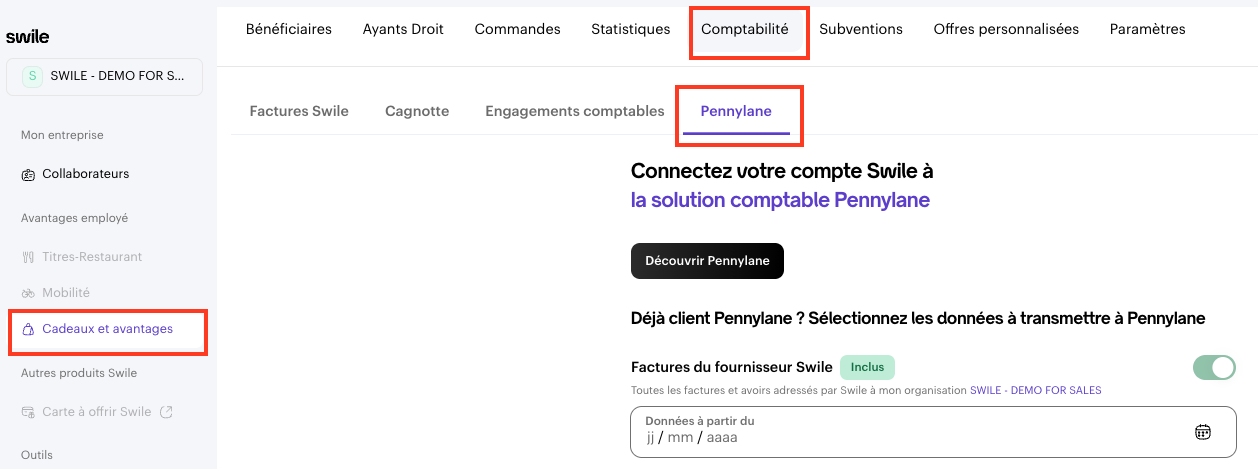The height and width of the screenshot is (469, 1258).
Task: Click the green S organization avatar
Action: (x=33, y=76)
